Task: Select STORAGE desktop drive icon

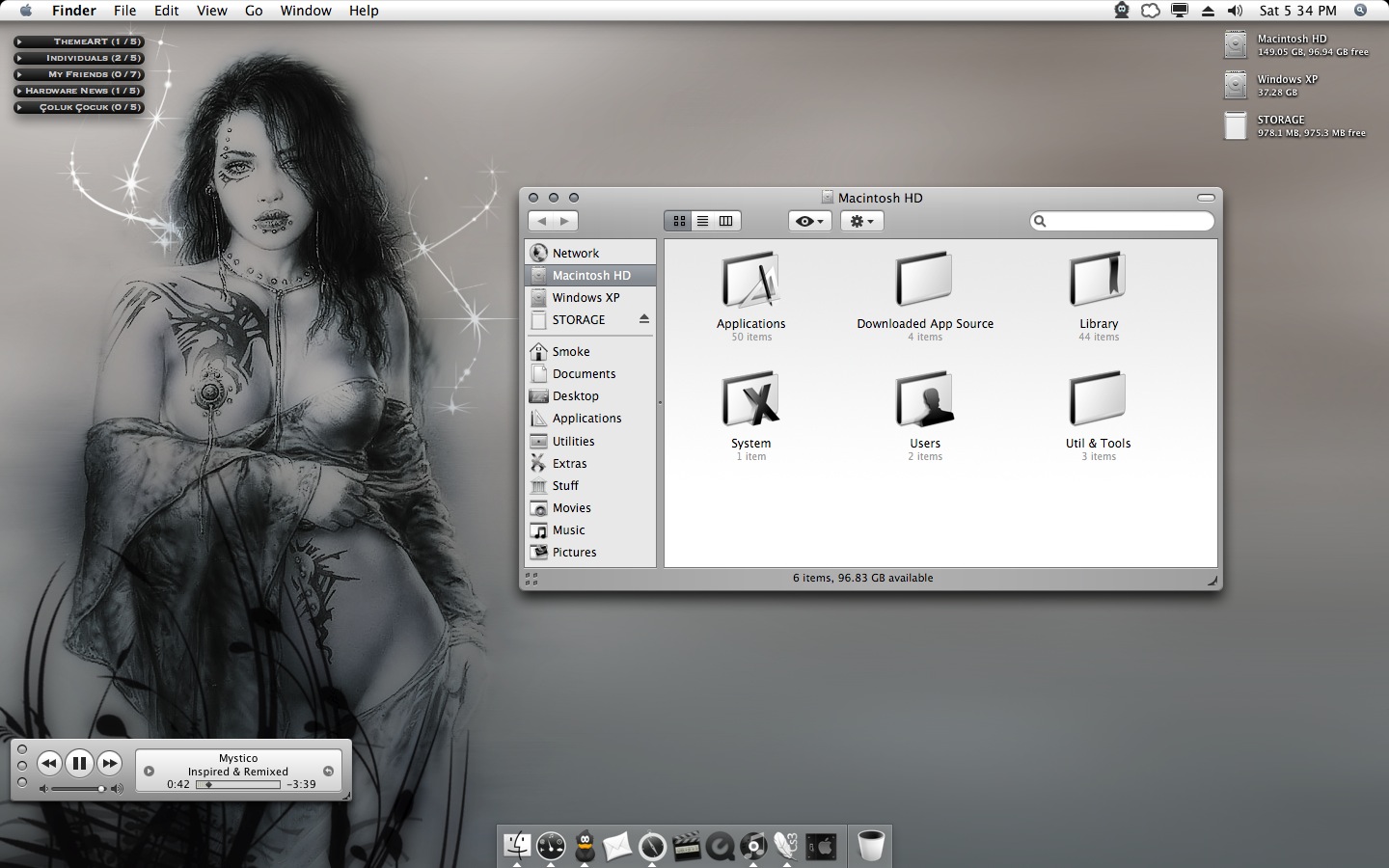Action: click(1236, 125)
